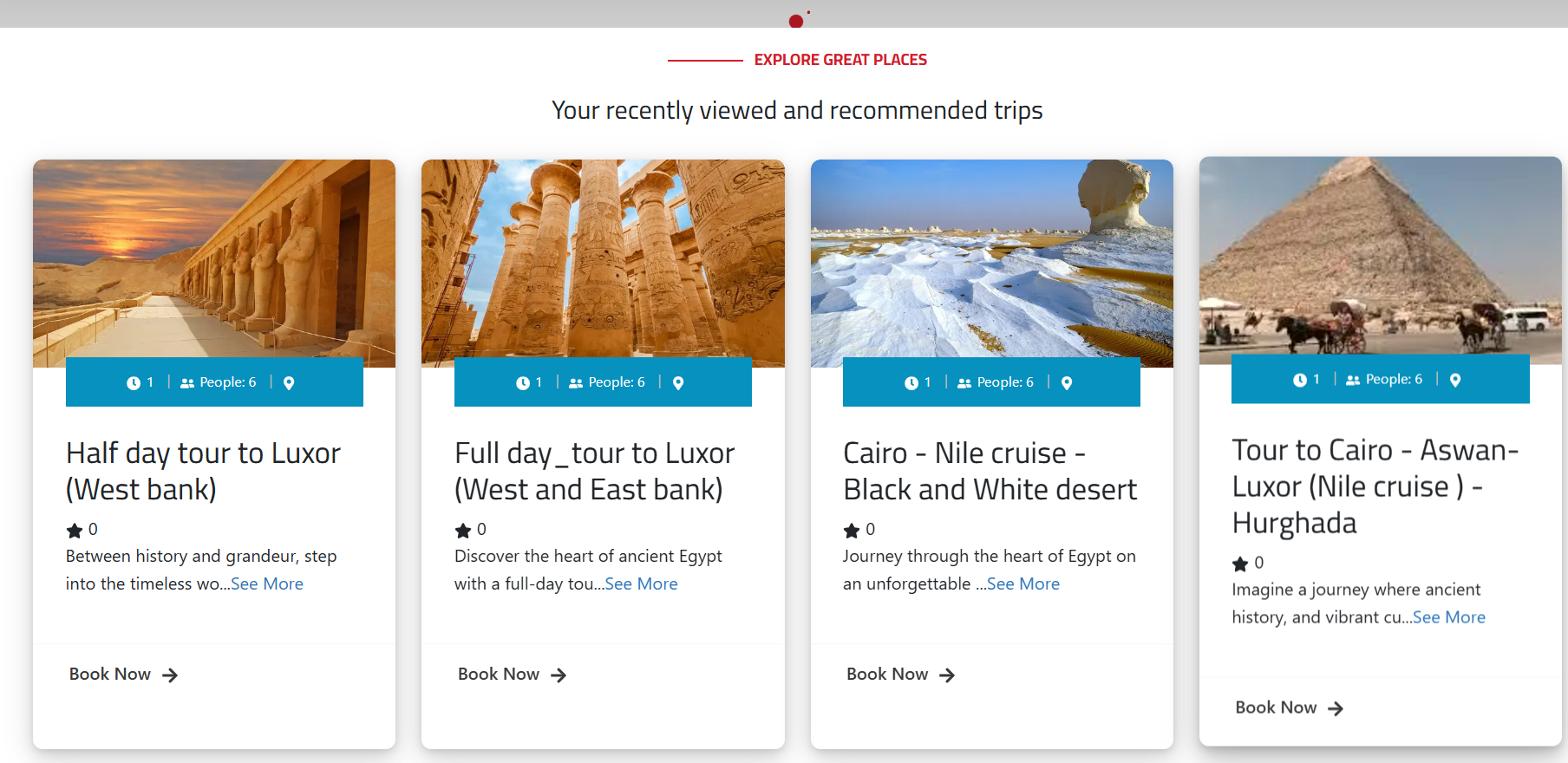Click location pin on Hurghada tour card
1568x763 pixels.
click(x=1455, y=380)
